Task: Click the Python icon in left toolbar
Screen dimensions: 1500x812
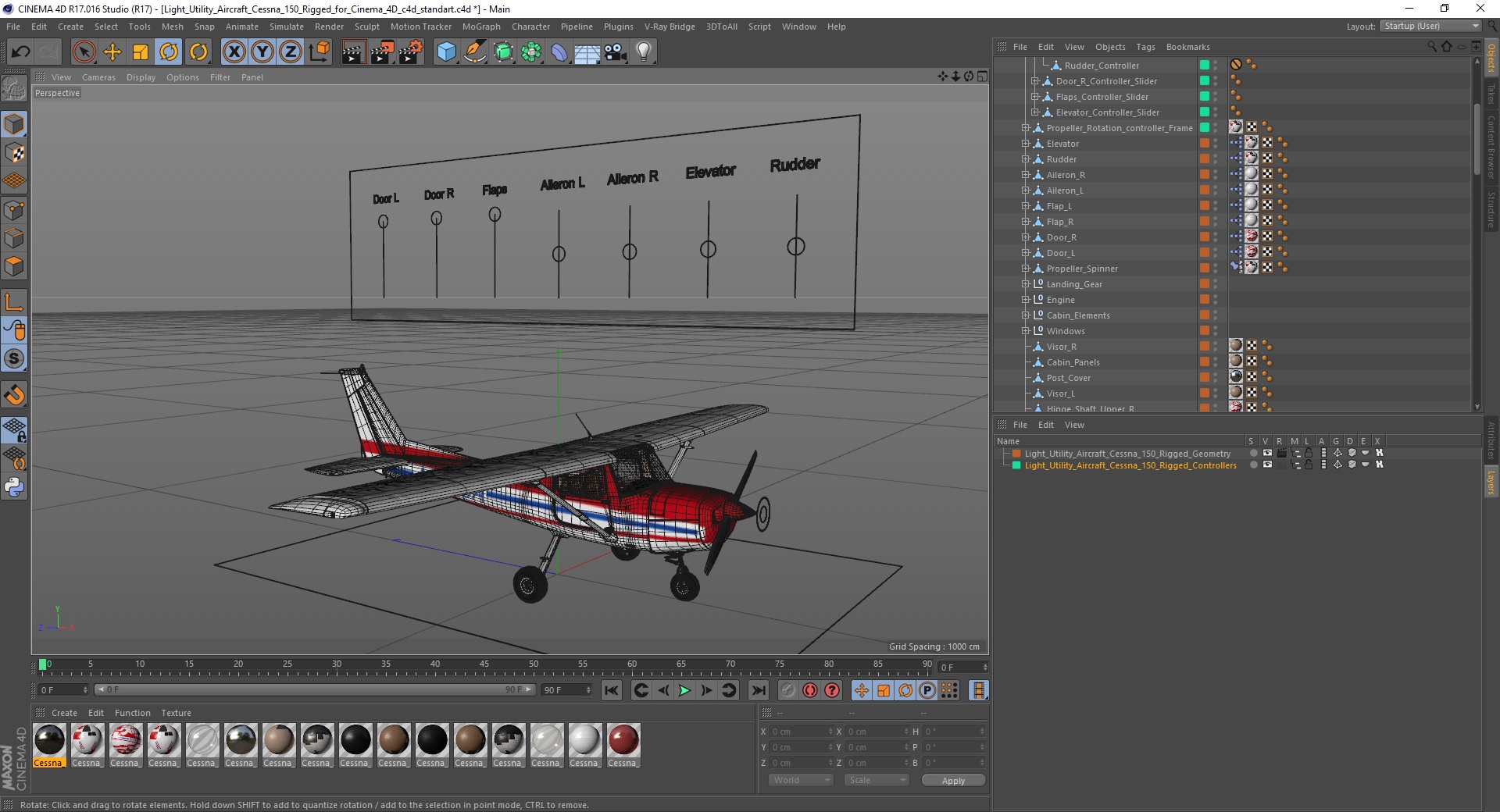Action: click(x=14, y=487)
